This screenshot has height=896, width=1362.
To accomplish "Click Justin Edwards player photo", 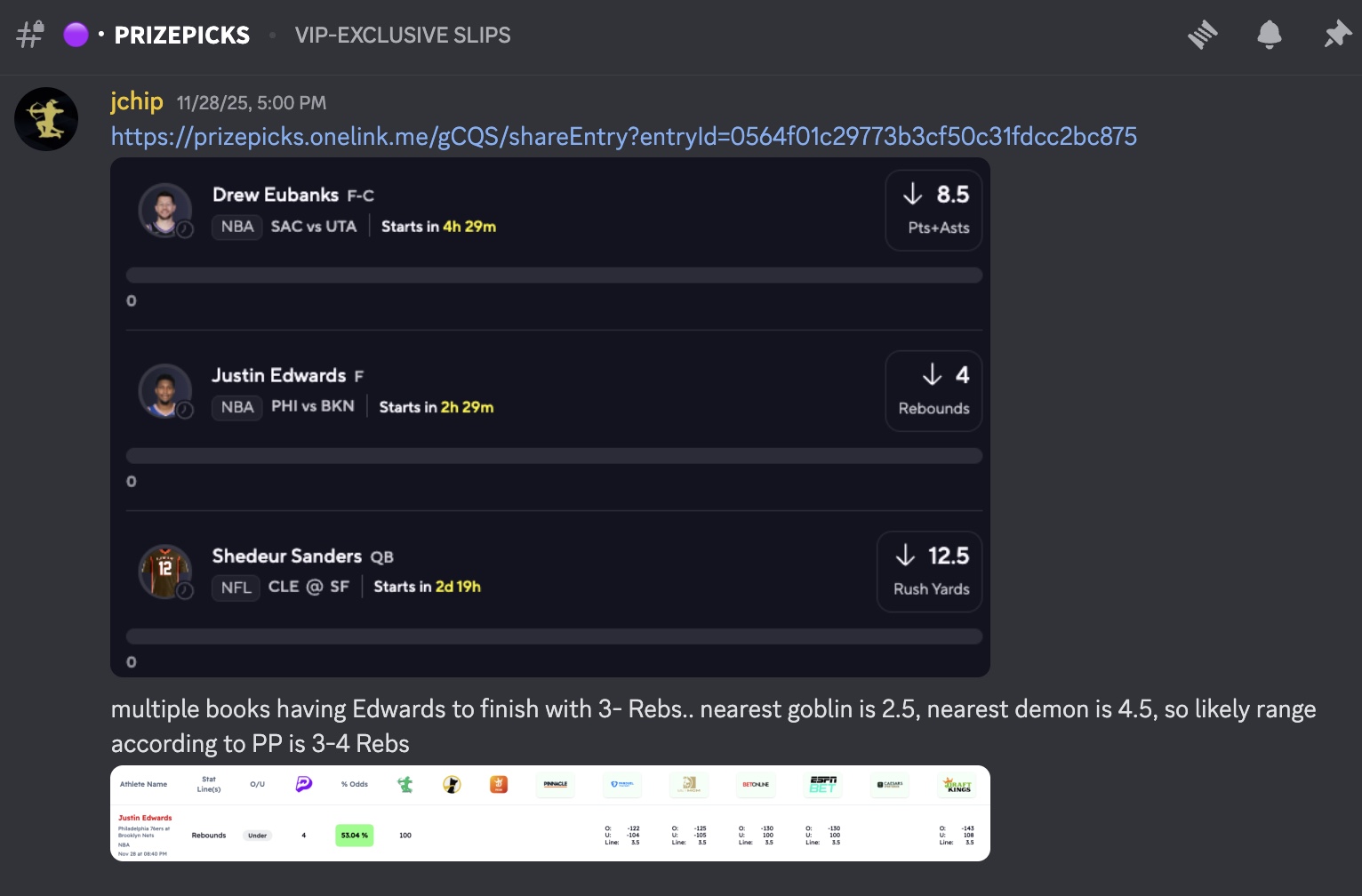I will (x=165, y=390).
